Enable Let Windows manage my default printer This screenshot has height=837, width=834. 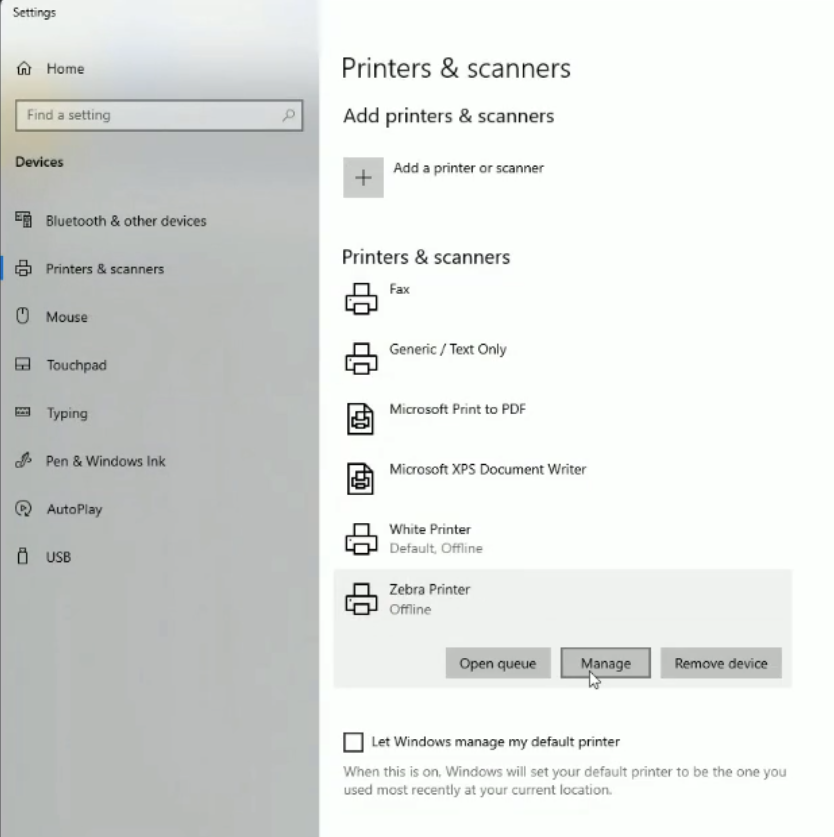coord(352,741)
